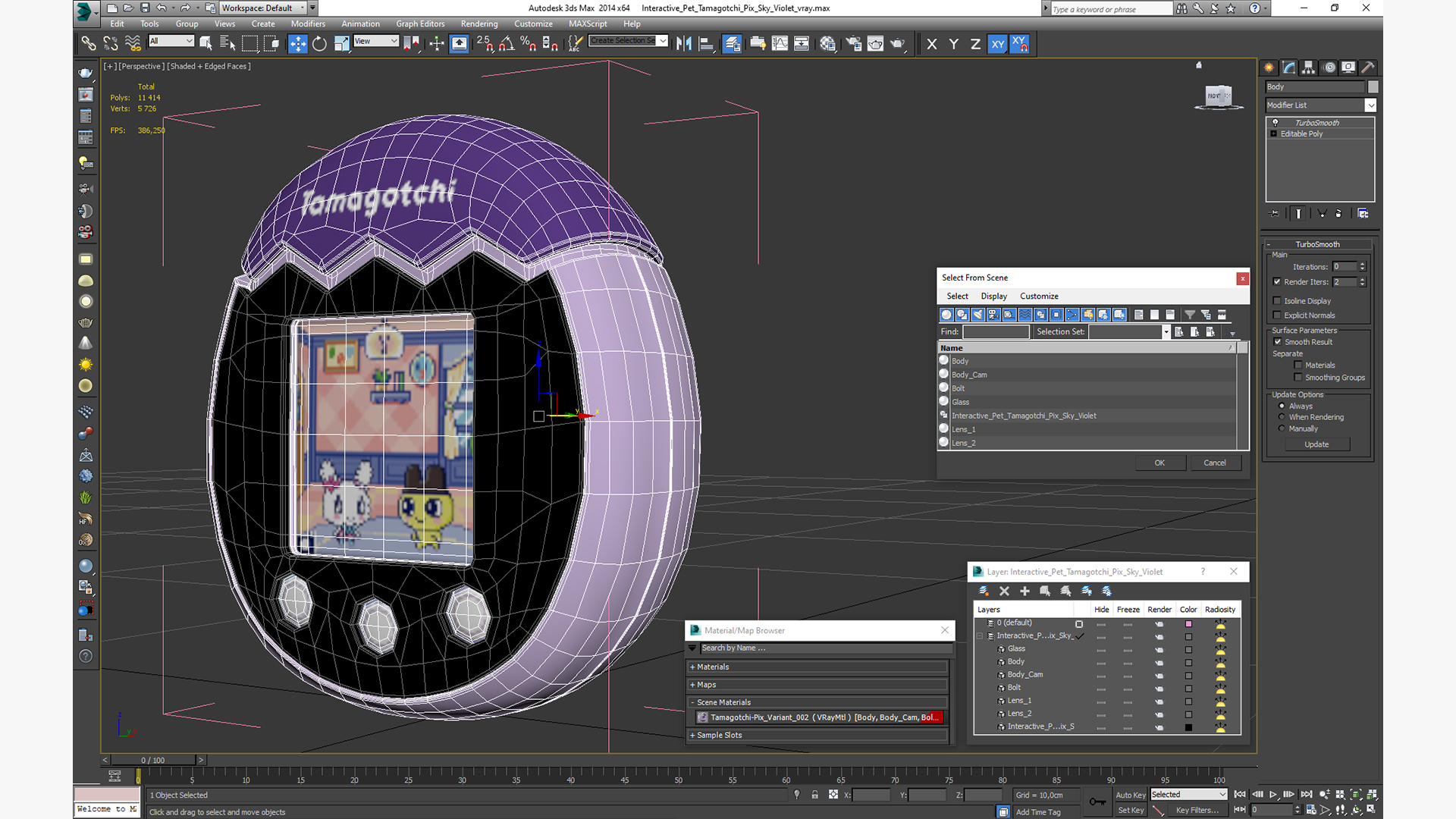
Task: Restrict to Z axis button
Action: 975,44
